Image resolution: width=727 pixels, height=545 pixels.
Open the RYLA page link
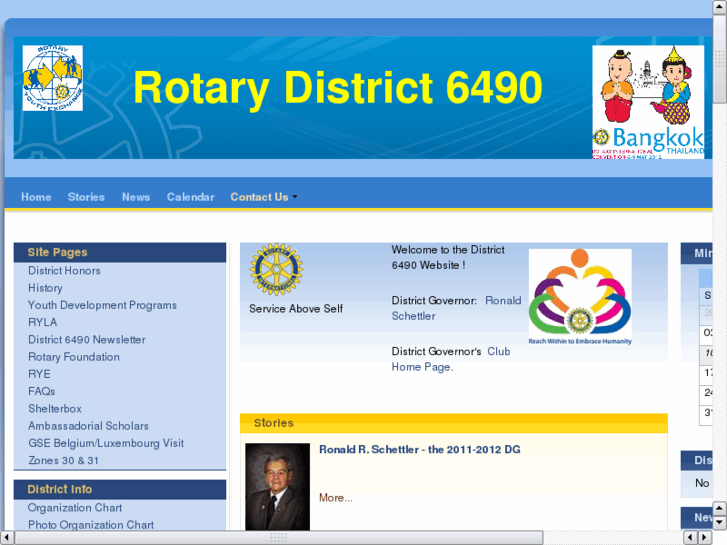tap(43, 322)
